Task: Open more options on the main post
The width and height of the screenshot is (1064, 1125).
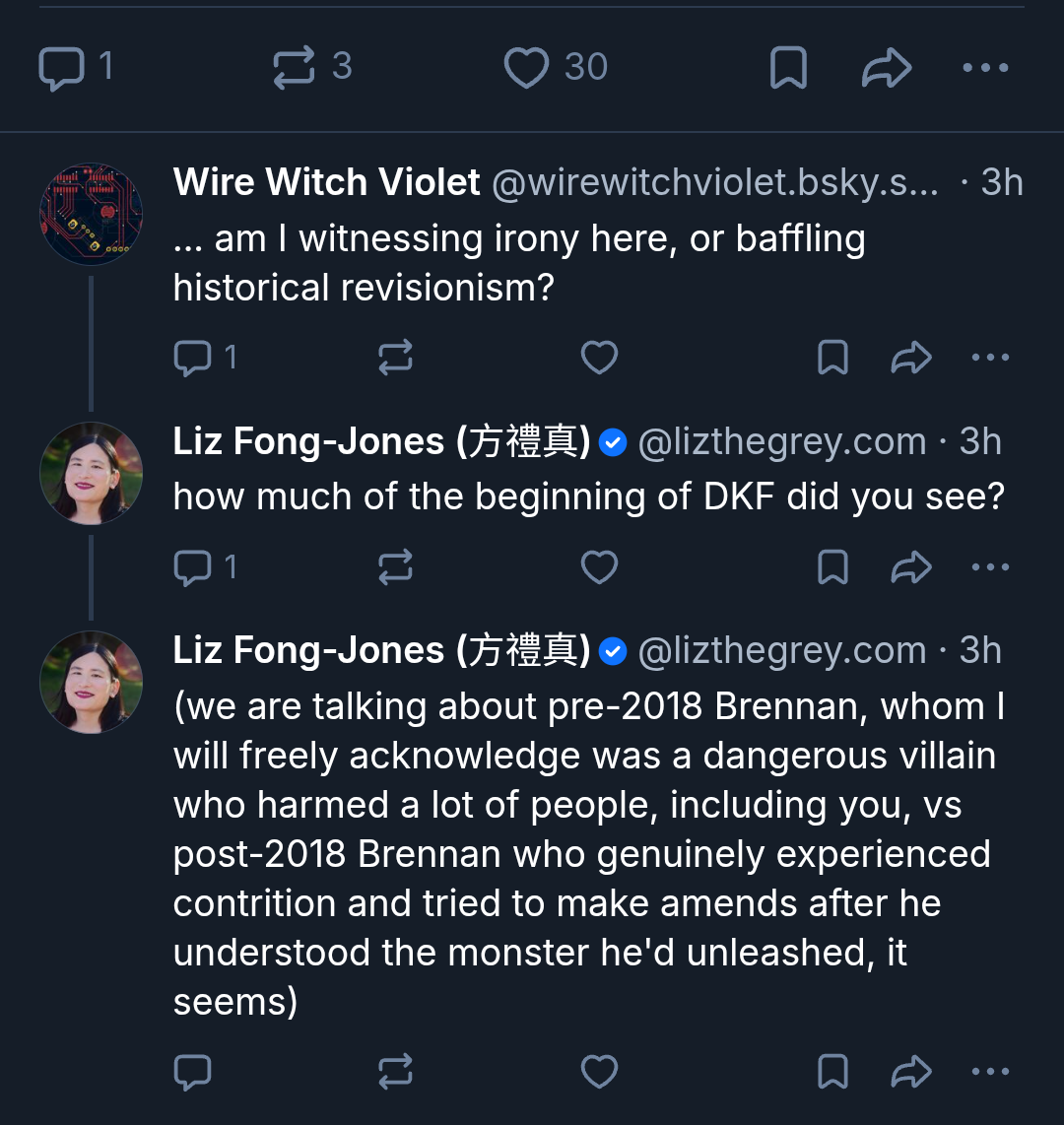Action: [985, 68]
